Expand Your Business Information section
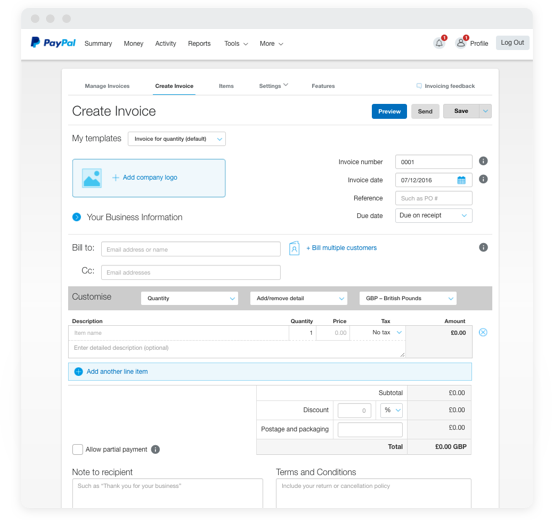 pos(76,217)
